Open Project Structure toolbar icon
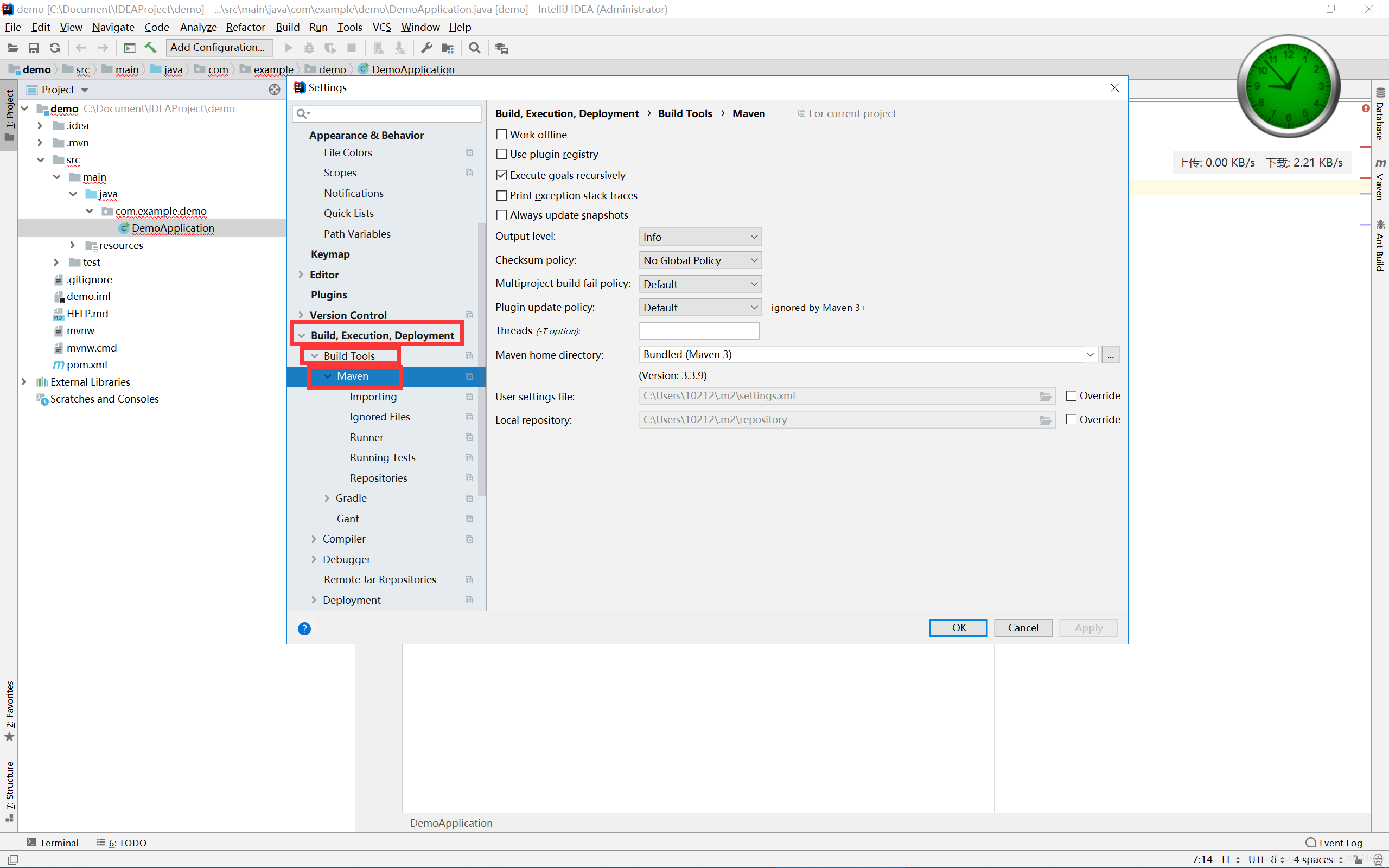Viewport: 1389px width, 868px height. [448, 48]
